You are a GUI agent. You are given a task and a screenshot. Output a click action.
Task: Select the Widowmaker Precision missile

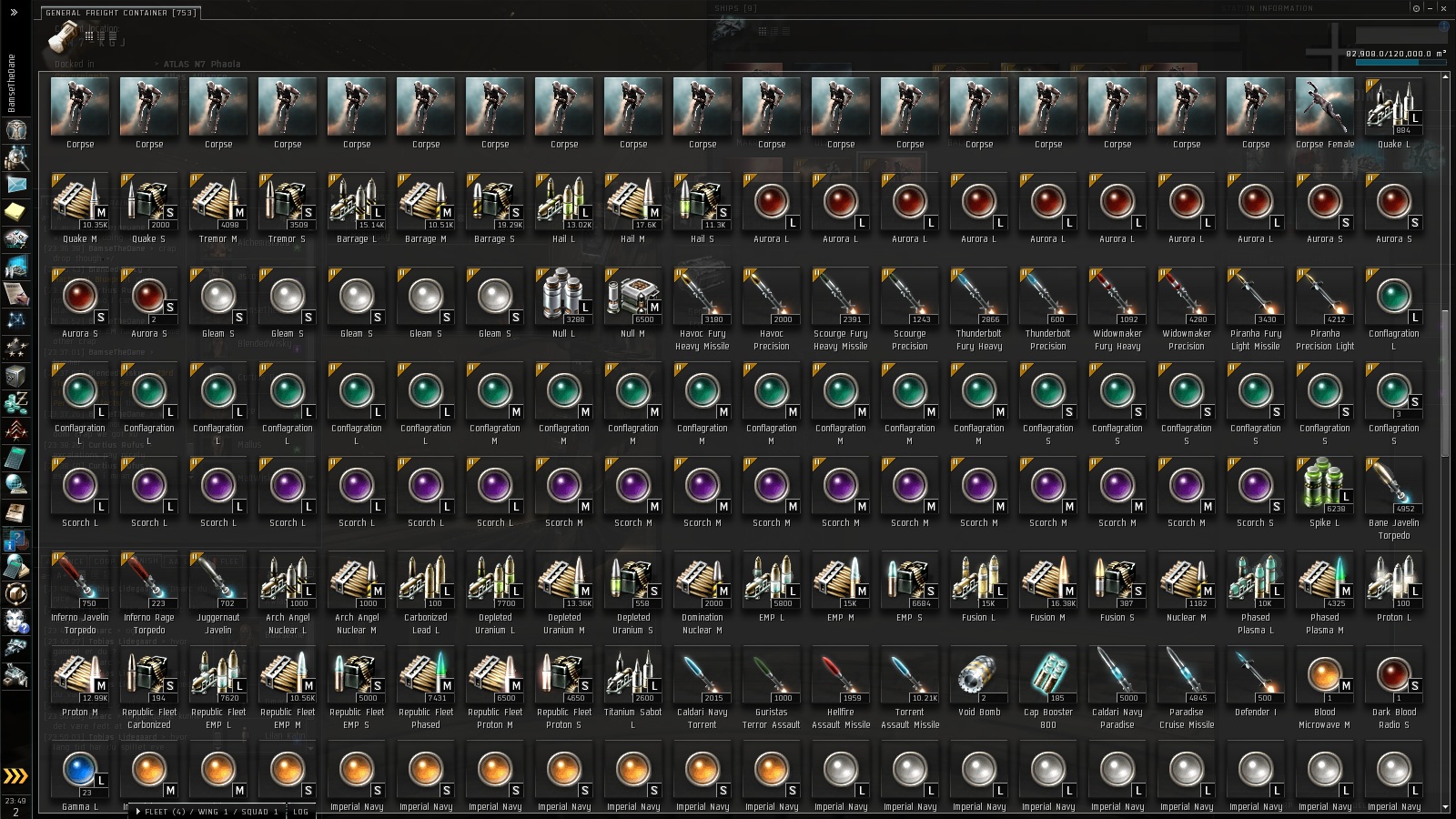[1186, 296]
